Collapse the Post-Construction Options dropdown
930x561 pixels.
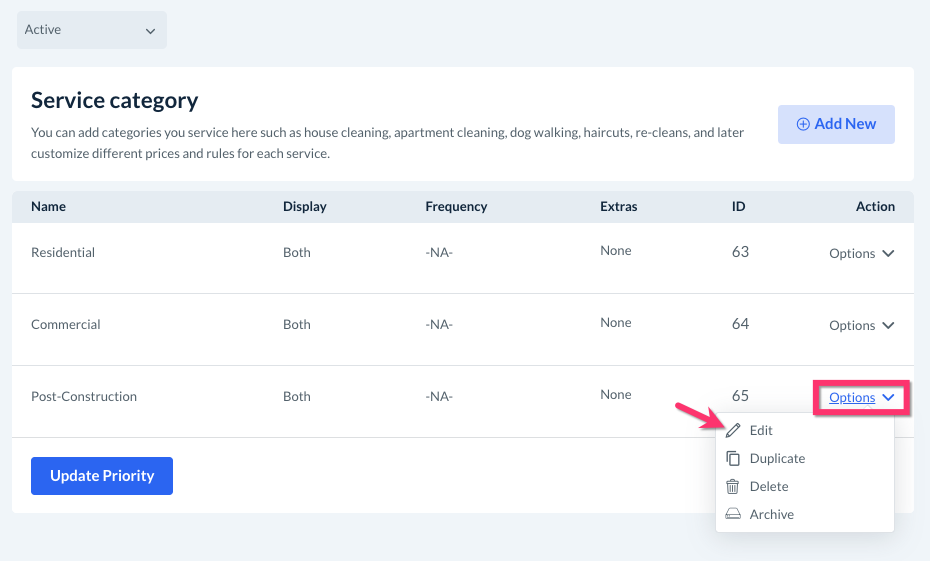[x=861, y=398]
